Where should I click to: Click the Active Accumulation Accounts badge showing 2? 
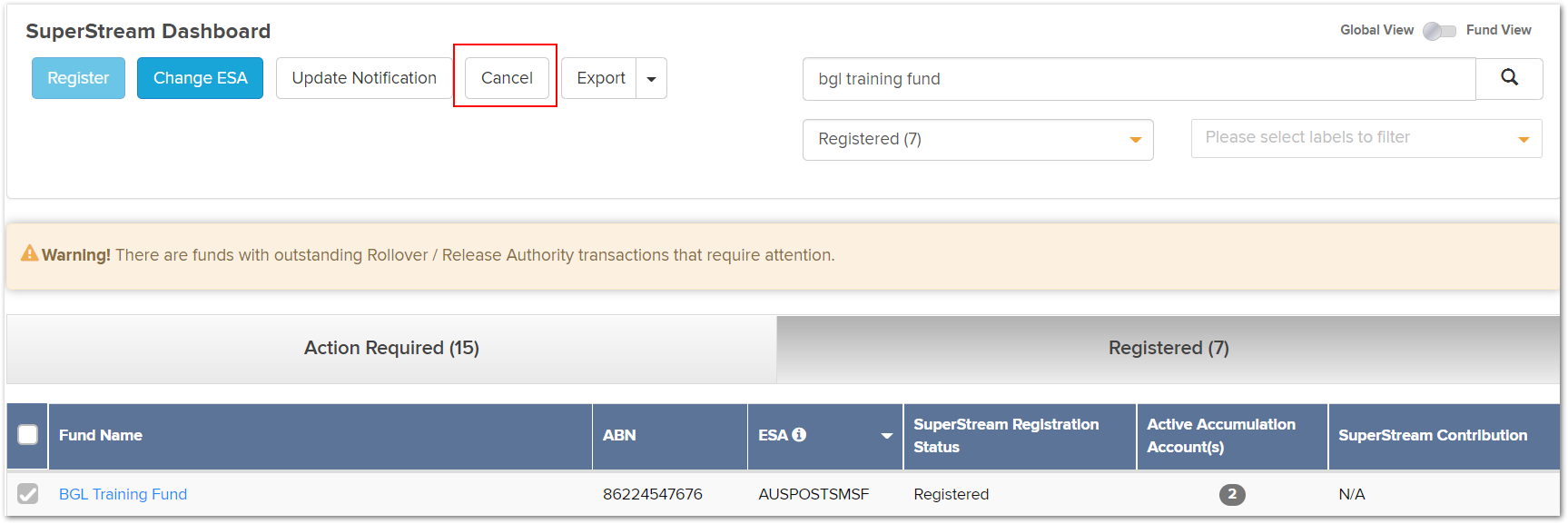[1232, 494]
